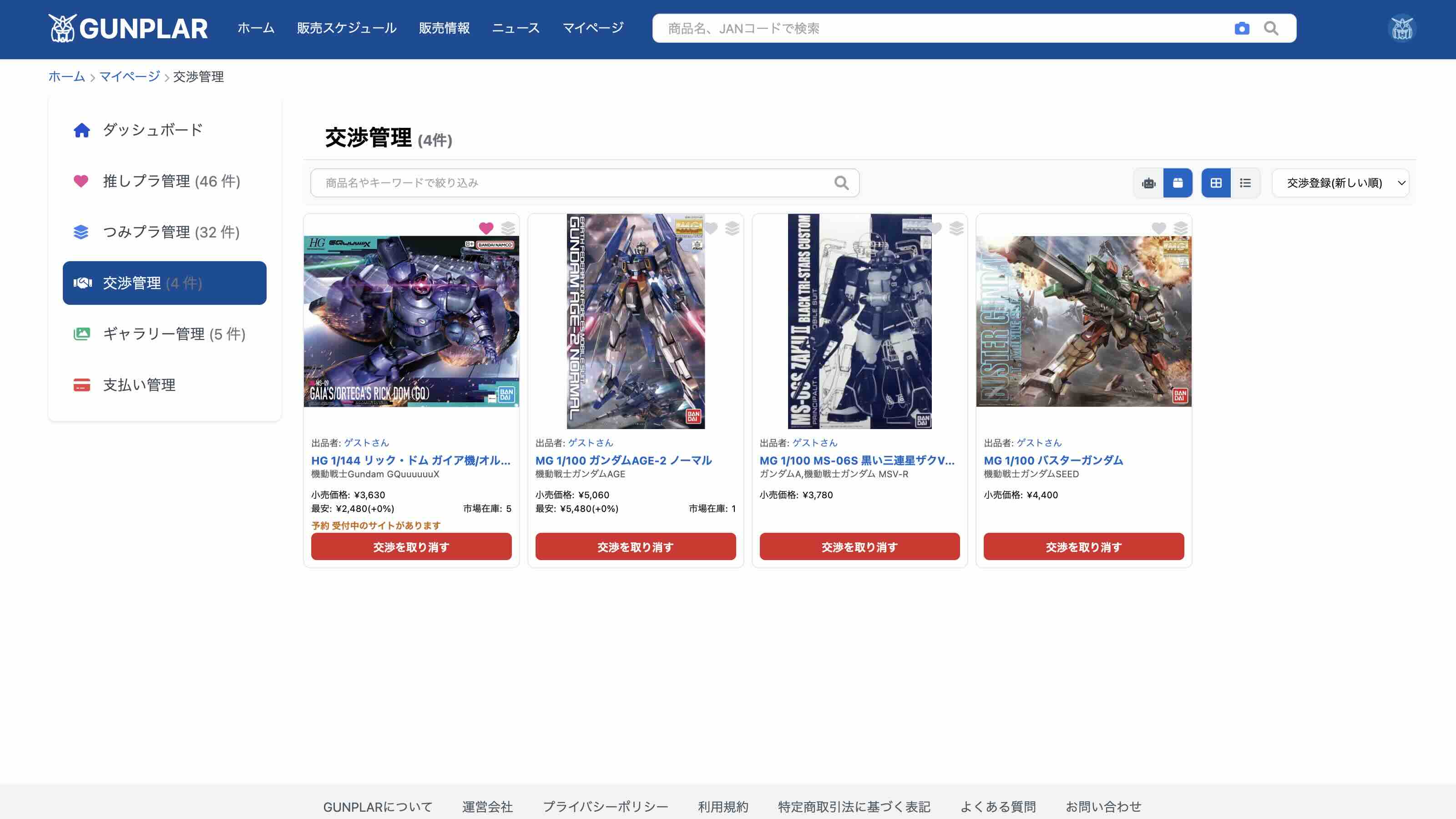Viewport: 1456px width, 819px height.
Task: Click 市場在庫: 1 on AGE-2 card
Action: (712, 509)
